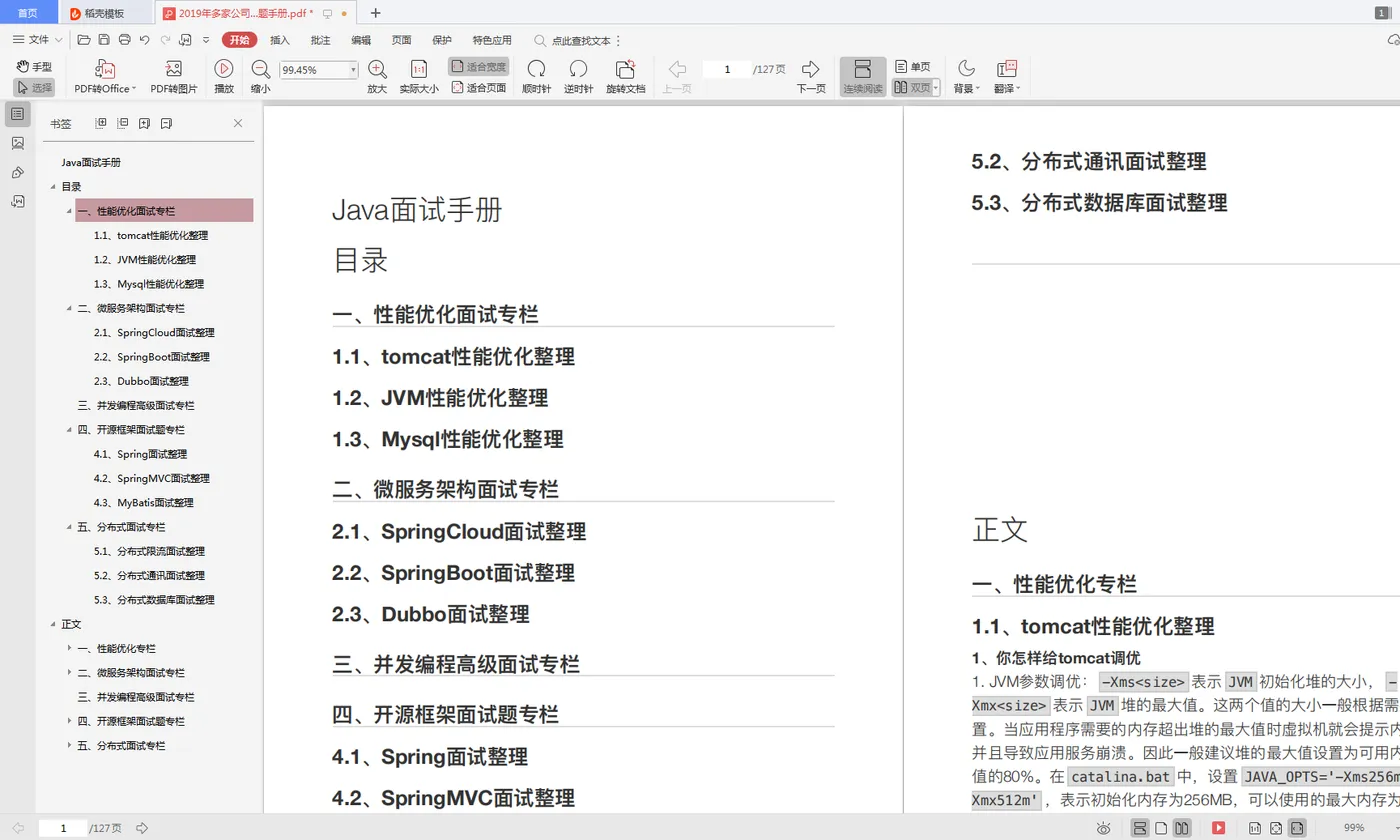Expand 一、性能优化专栏 under 正文

(69, 648)
